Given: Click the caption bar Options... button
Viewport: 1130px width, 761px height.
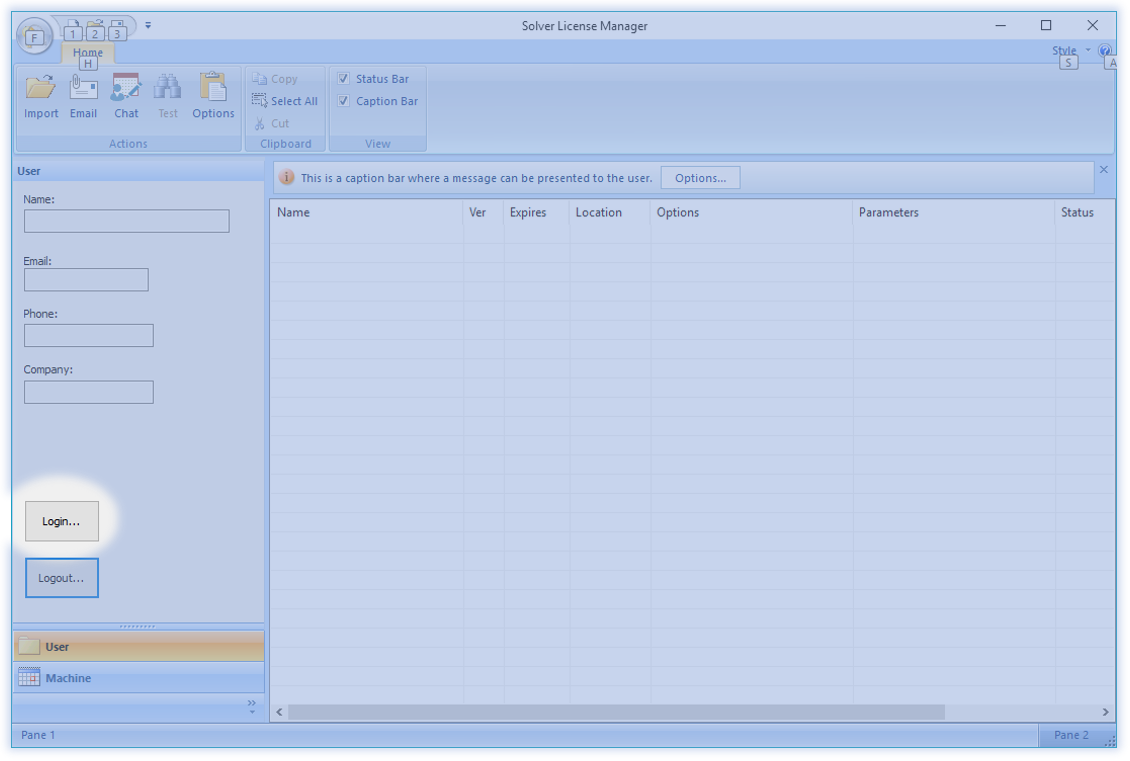Looking at the screenshot, I should coord(700,178).
